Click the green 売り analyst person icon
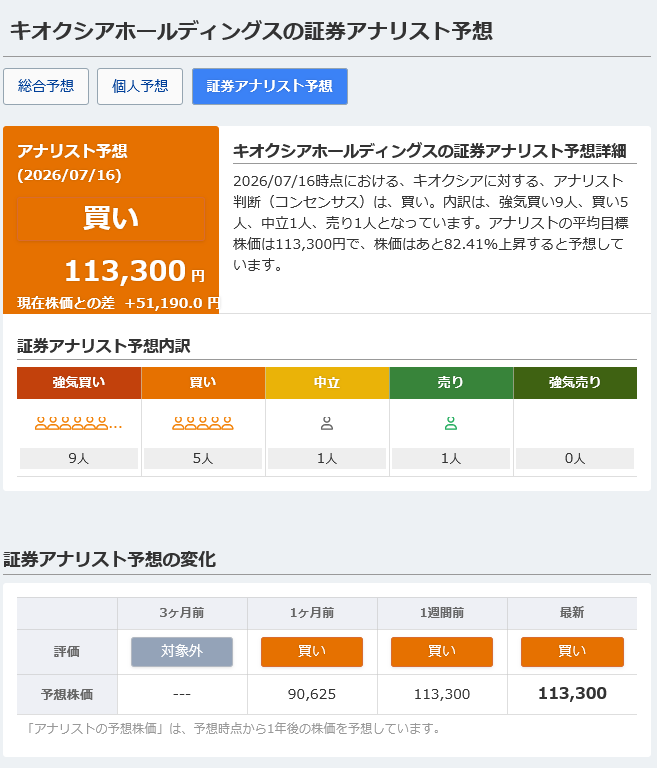Screen dimensions: 657x768 [x=451, y=423]
